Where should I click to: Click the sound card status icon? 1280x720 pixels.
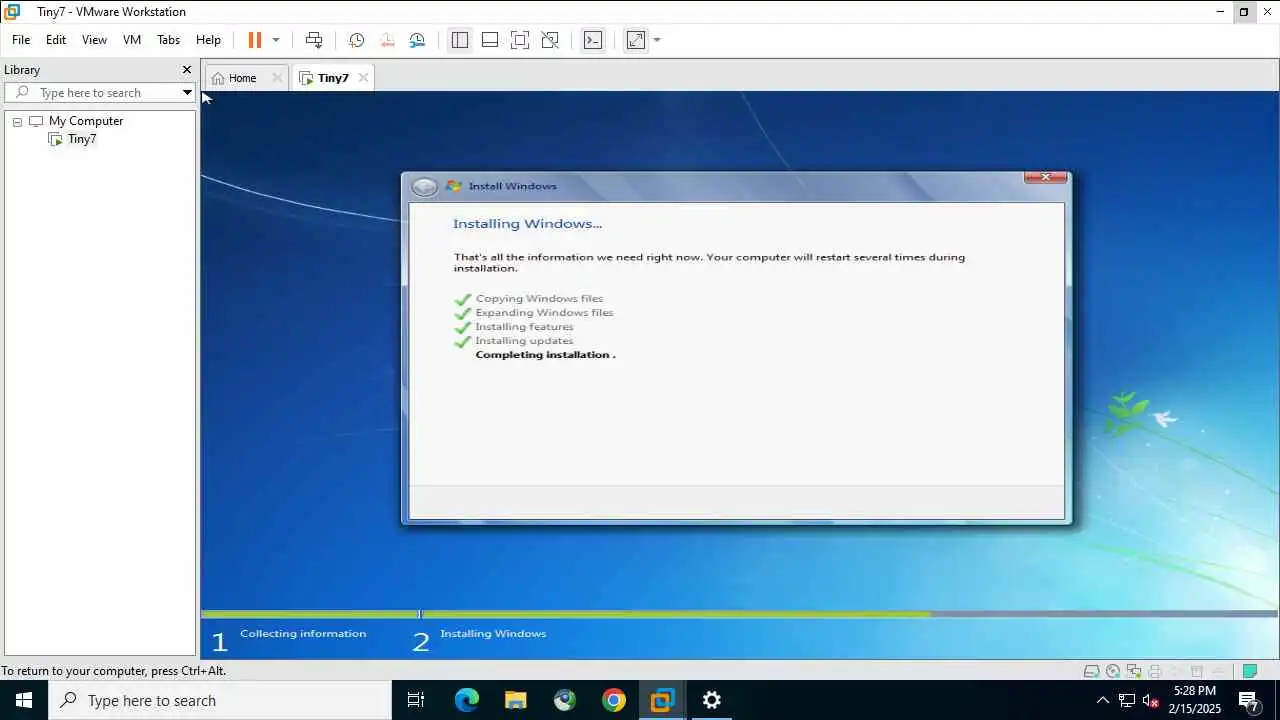(x=1175, y=671)
